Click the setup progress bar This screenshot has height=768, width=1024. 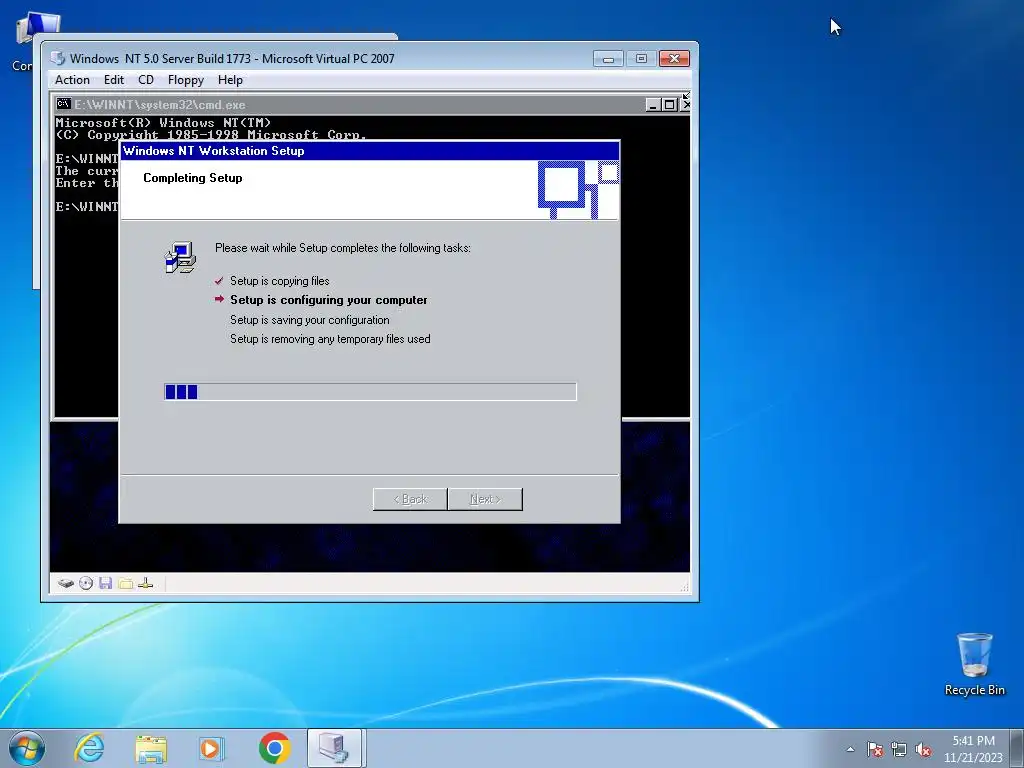(x=370, y=392)
